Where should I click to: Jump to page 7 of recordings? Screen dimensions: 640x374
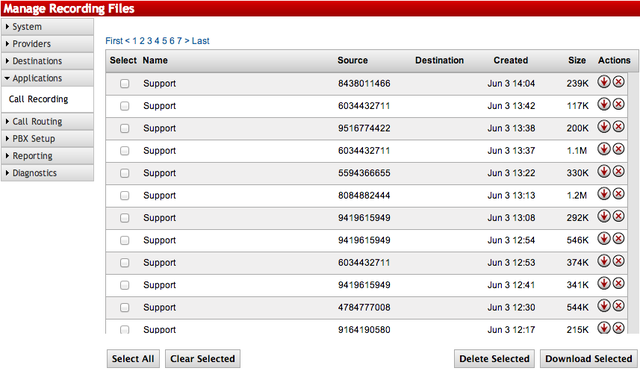[179, 41]
